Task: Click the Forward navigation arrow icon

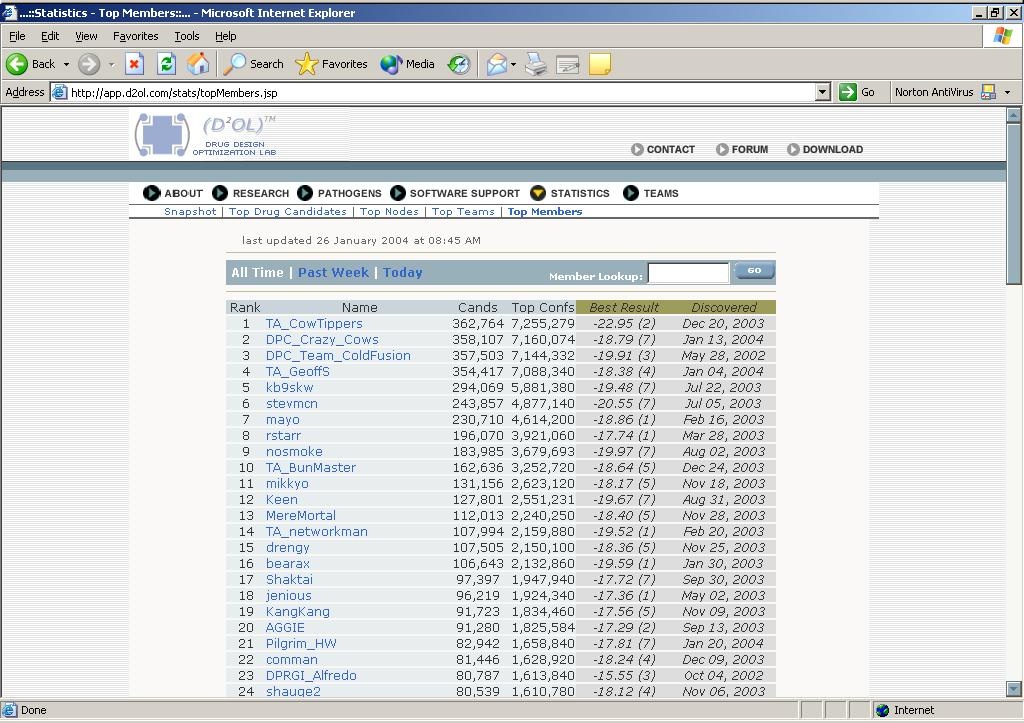Action: tap(89, 64)
